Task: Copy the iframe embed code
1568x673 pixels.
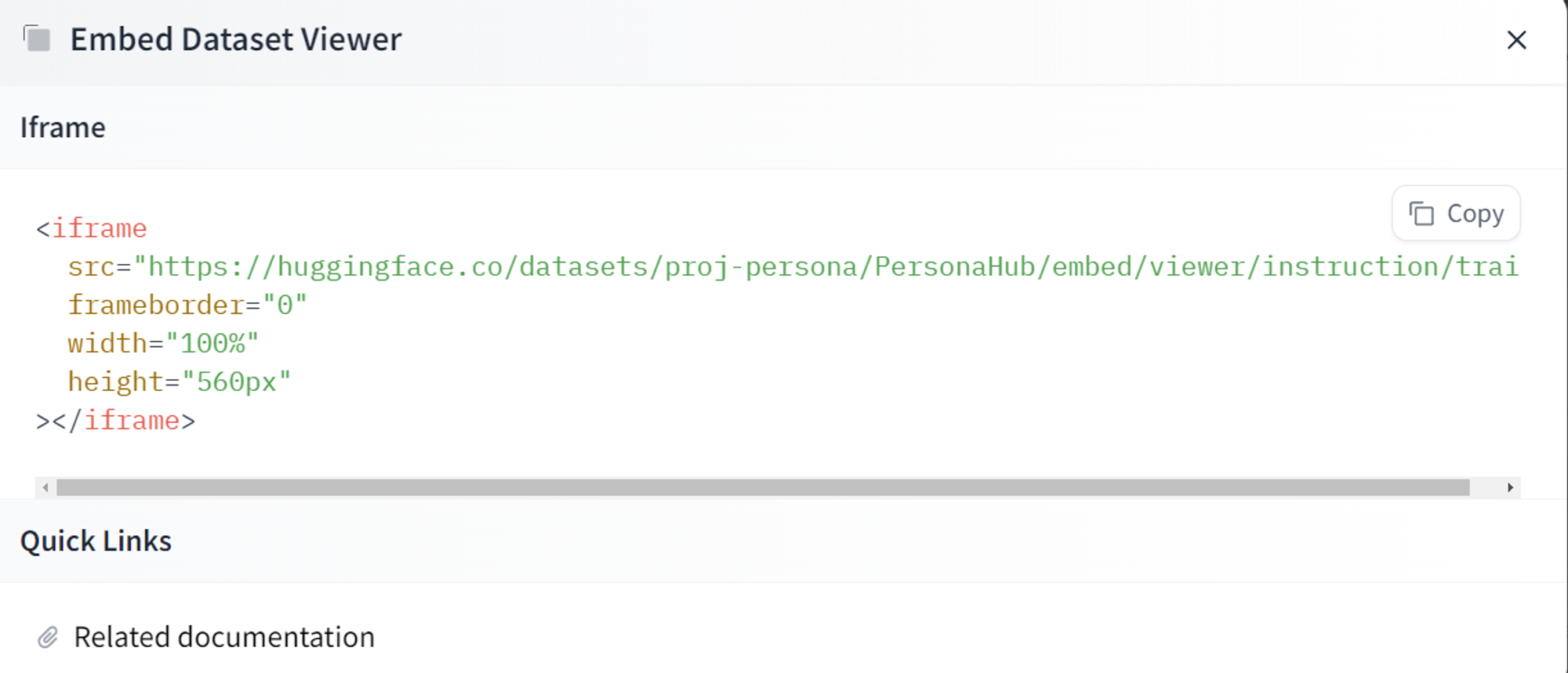Action: (1455, 213)
